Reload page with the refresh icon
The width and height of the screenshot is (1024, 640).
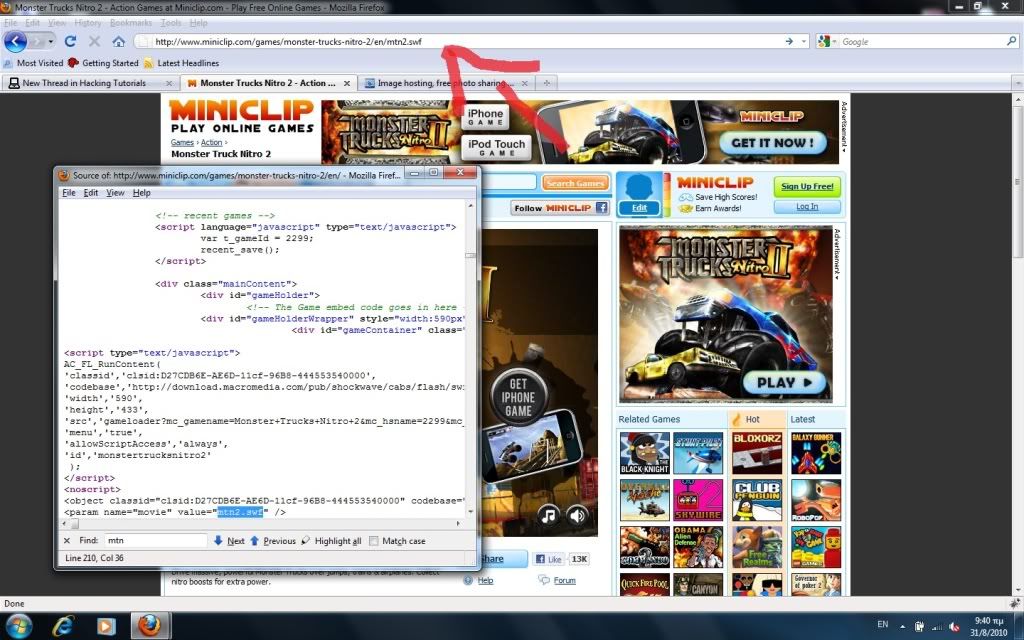click(71, 41)
